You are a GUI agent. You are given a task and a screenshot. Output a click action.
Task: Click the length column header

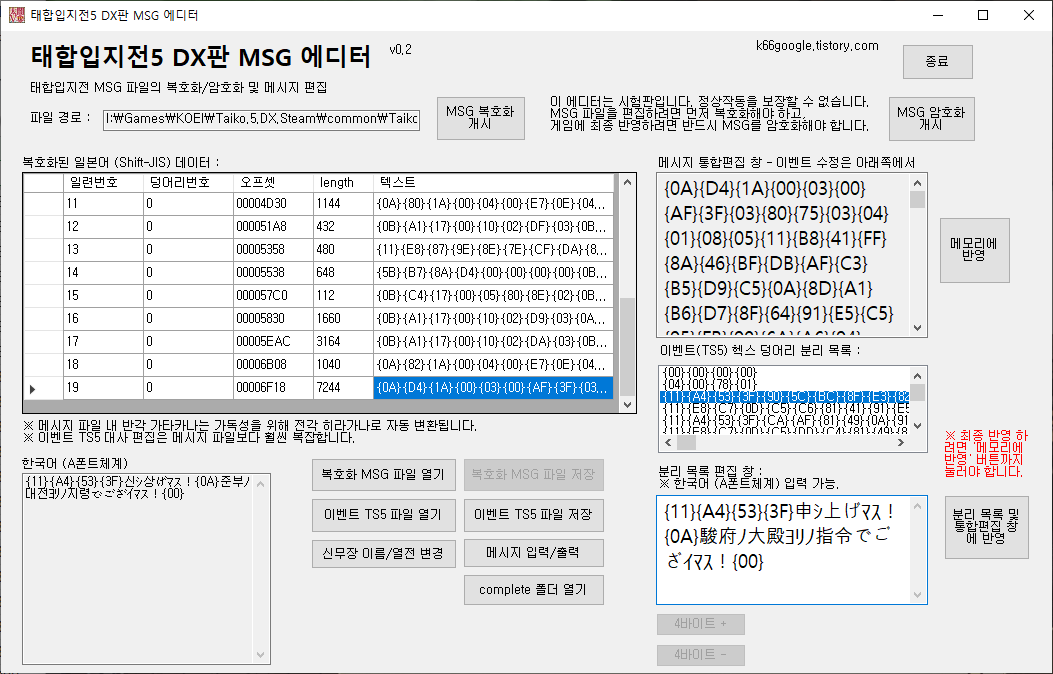tap(343, 183)
